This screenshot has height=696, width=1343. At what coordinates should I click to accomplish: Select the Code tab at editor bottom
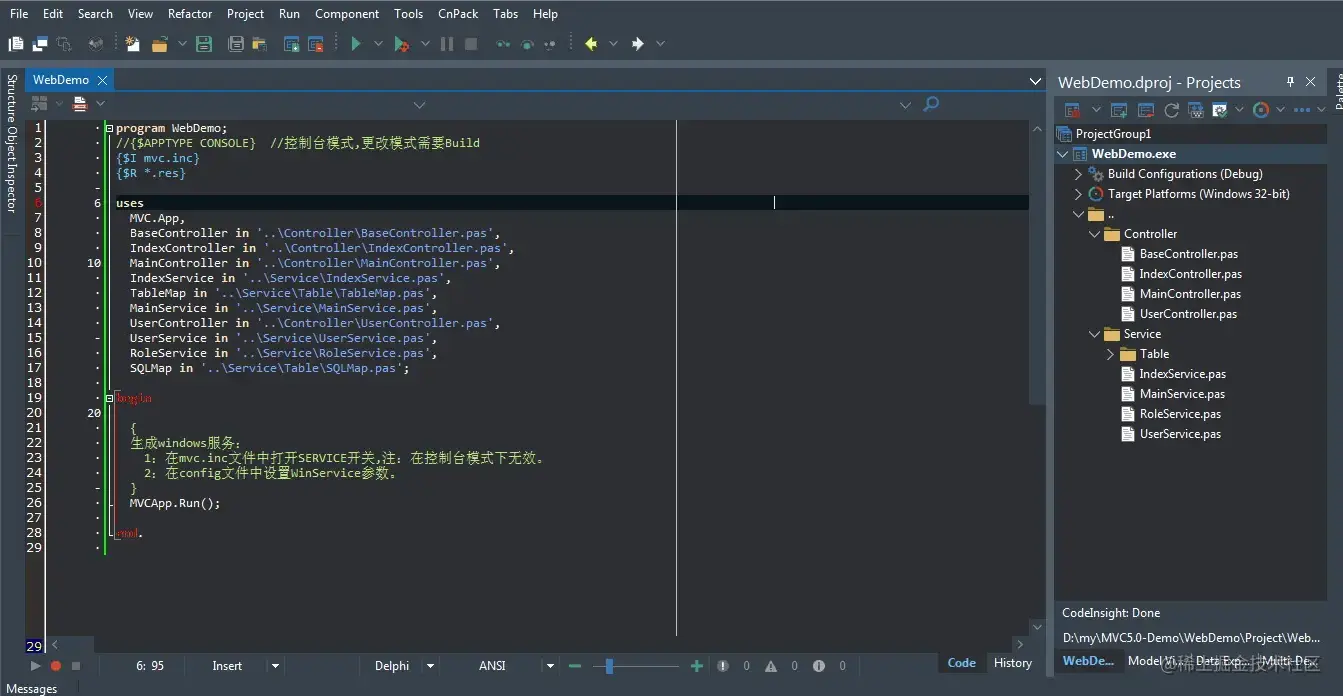tap(961, 662)
